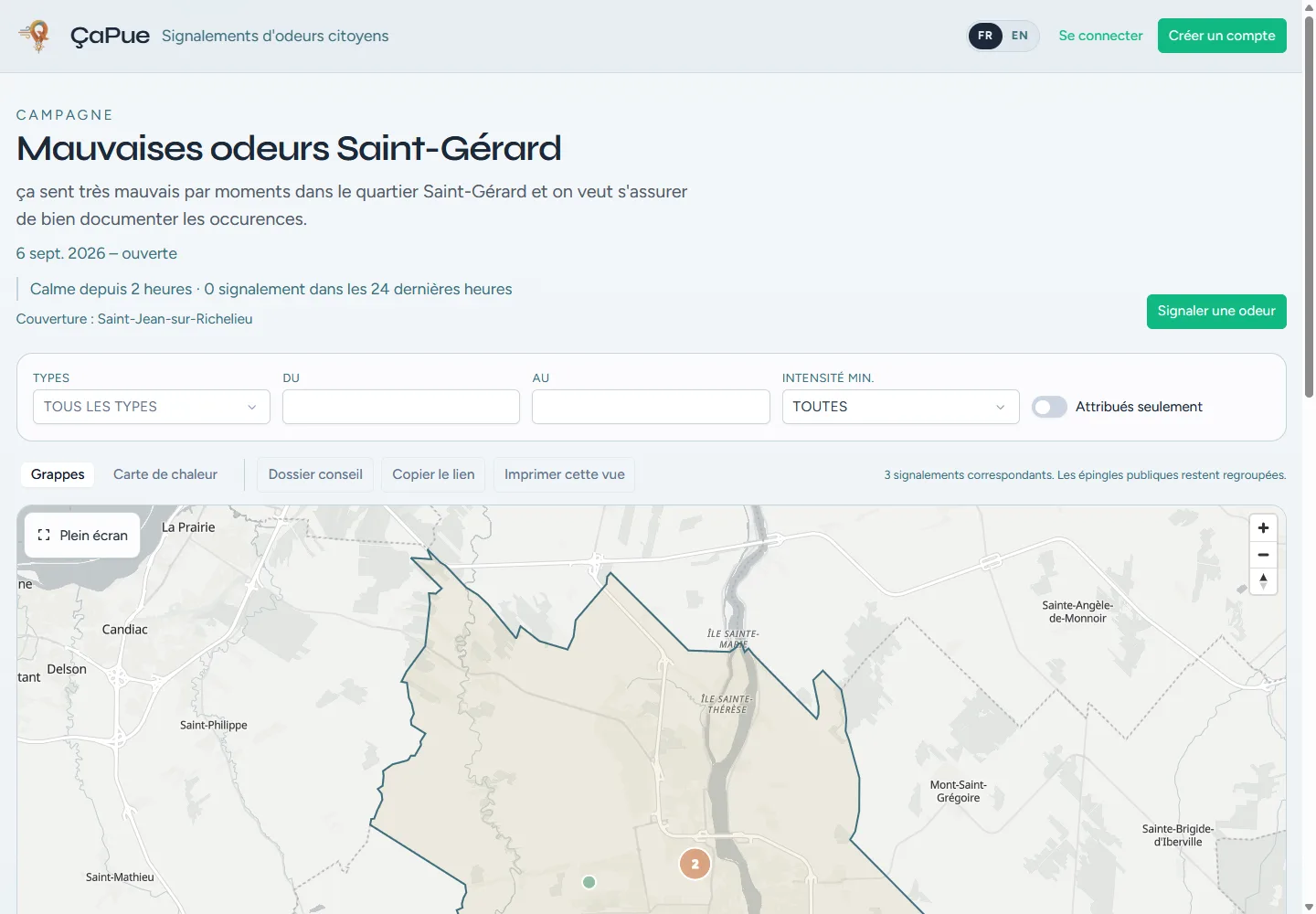Click the page vertical scrollbar thumb
Image resolution: width=1316 pixels, height=914 pixels.
pos(1309,206)
